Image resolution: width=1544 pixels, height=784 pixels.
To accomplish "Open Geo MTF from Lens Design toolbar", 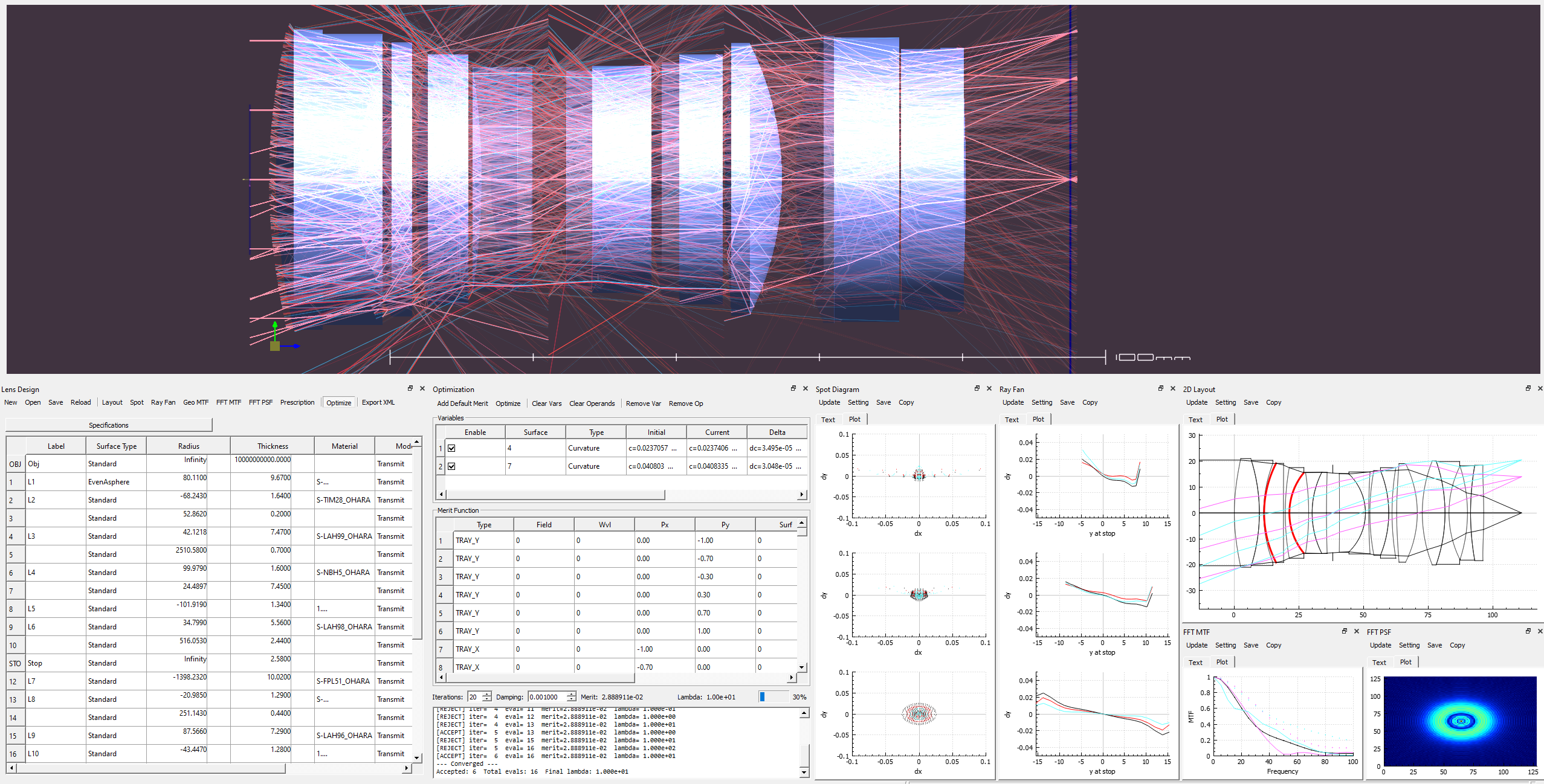I will coord(196,402).
